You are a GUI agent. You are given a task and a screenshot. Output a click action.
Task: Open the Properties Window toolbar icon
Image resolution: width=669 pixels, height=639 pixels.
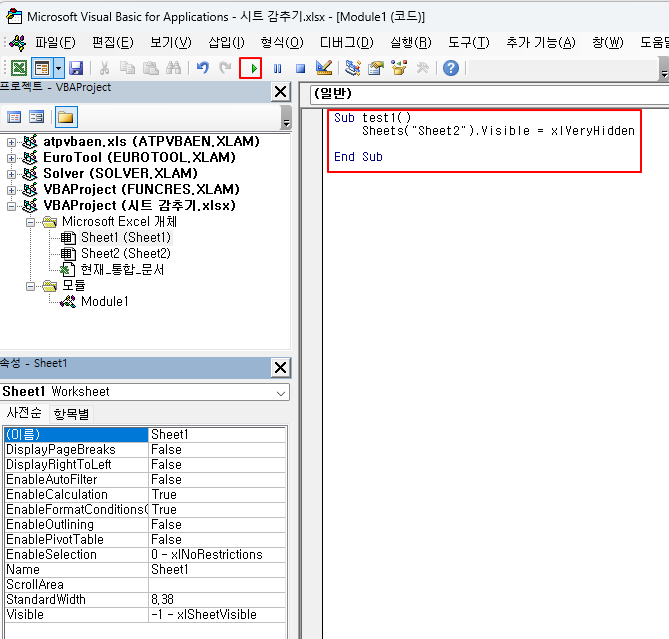(376, 68)
